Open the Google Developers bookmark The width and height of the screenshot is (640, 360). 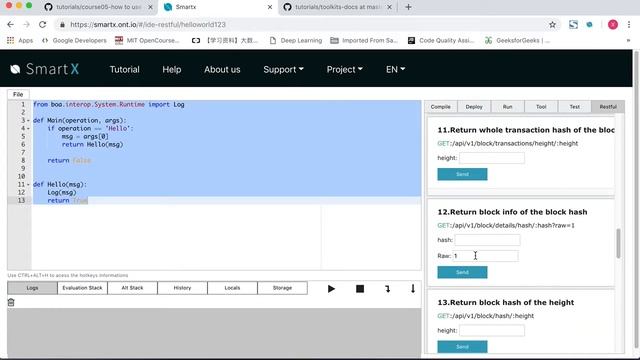[x=74, y=40]
